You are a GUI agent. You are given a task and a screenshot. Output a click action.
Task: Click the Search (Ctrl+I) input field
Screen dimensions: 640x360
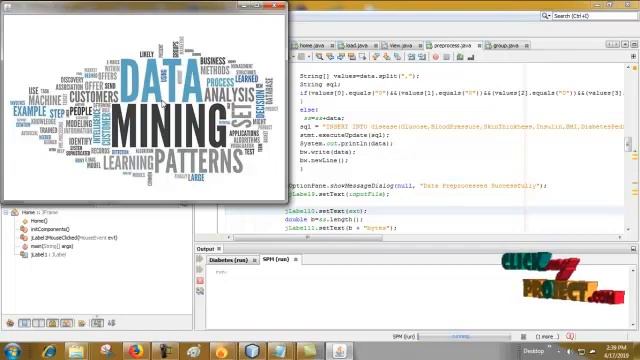[594, 16]
